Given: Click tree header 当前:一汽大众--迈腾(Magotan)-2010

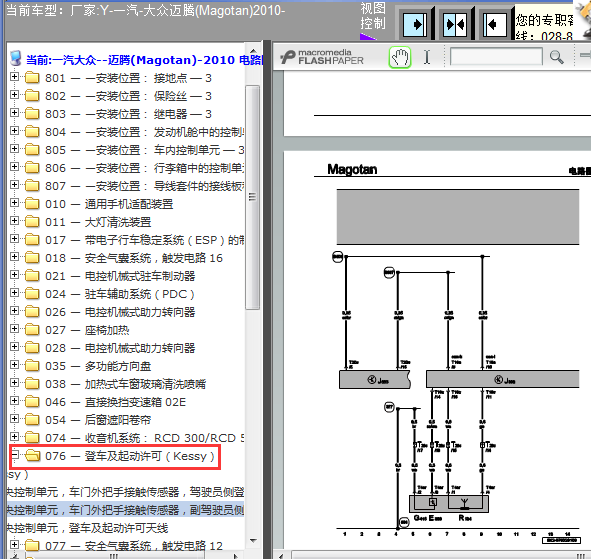Looking at the screenshot, I should pyautogui.click(x=144, y=60).
